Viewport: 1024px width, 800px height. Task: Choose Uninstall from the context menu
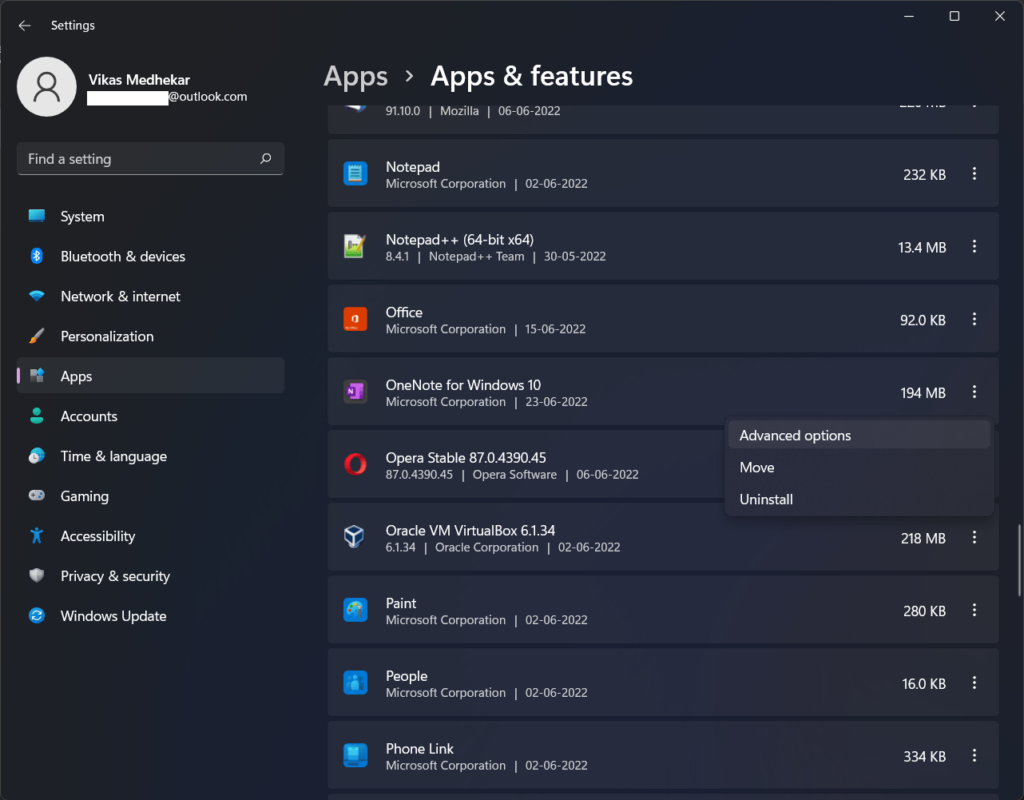[859, 500]
